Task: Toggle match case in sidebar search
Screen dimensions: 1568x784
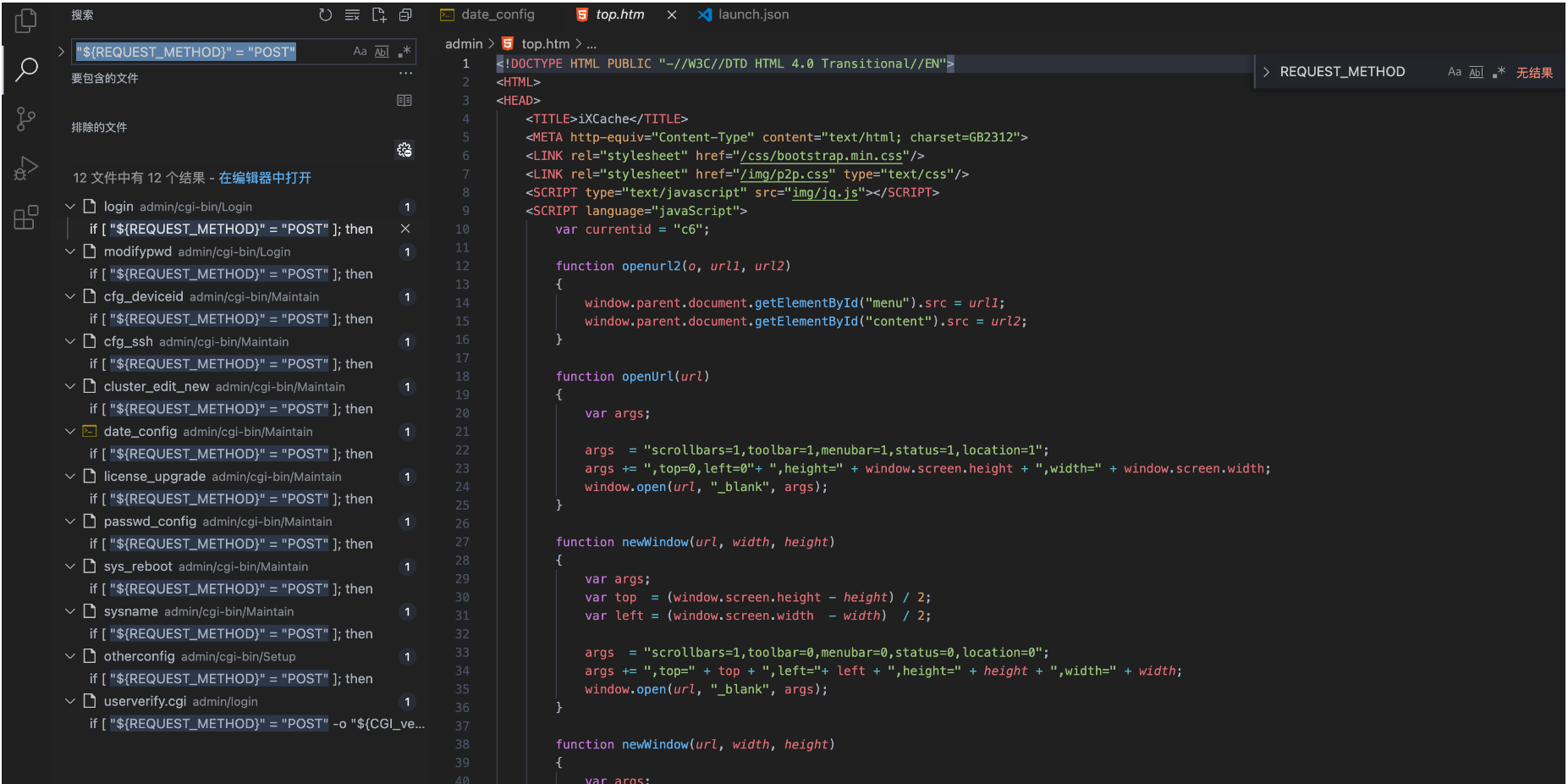Action: tap(360, 52)
